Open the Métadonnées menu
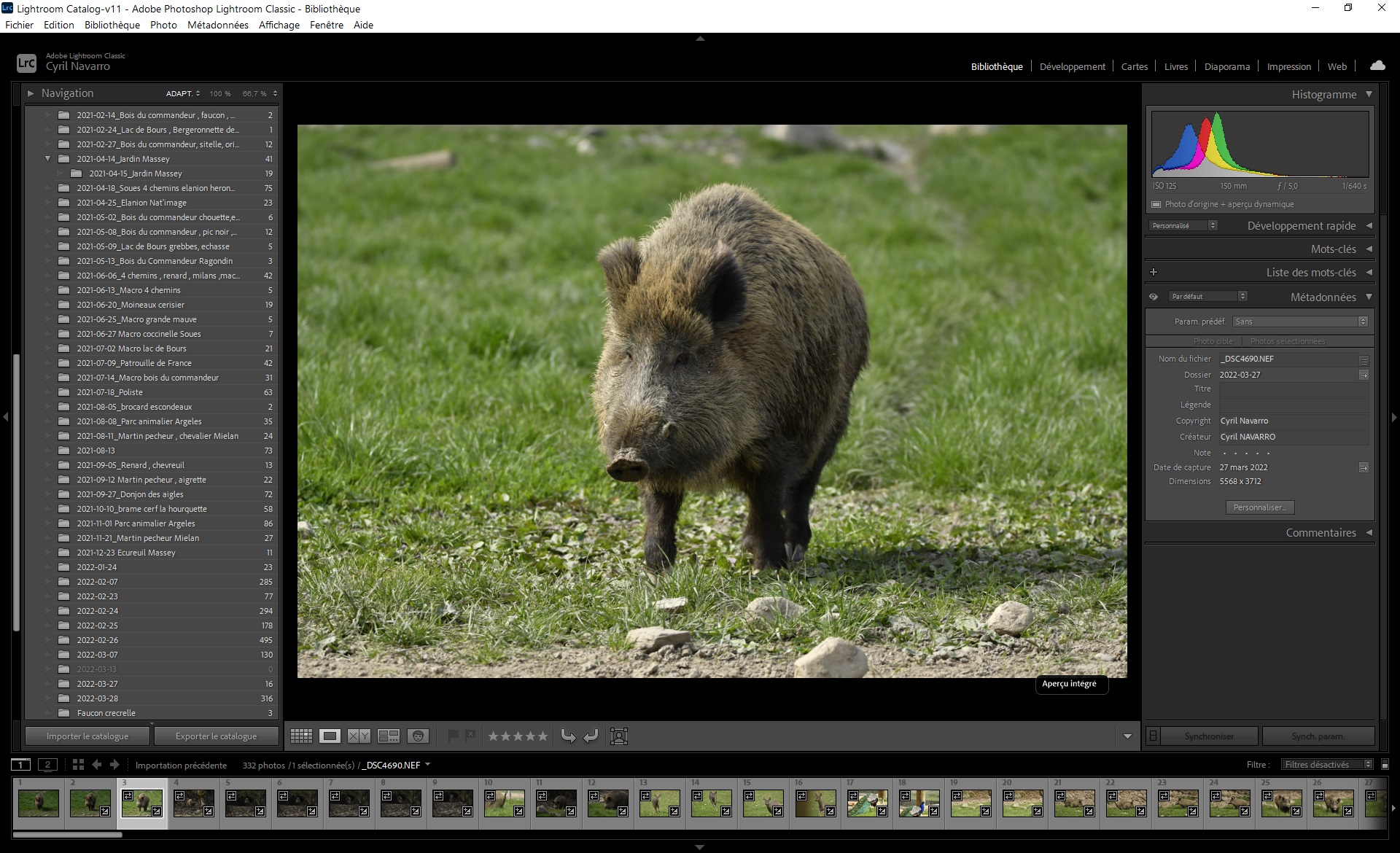 tap(217, 25)
